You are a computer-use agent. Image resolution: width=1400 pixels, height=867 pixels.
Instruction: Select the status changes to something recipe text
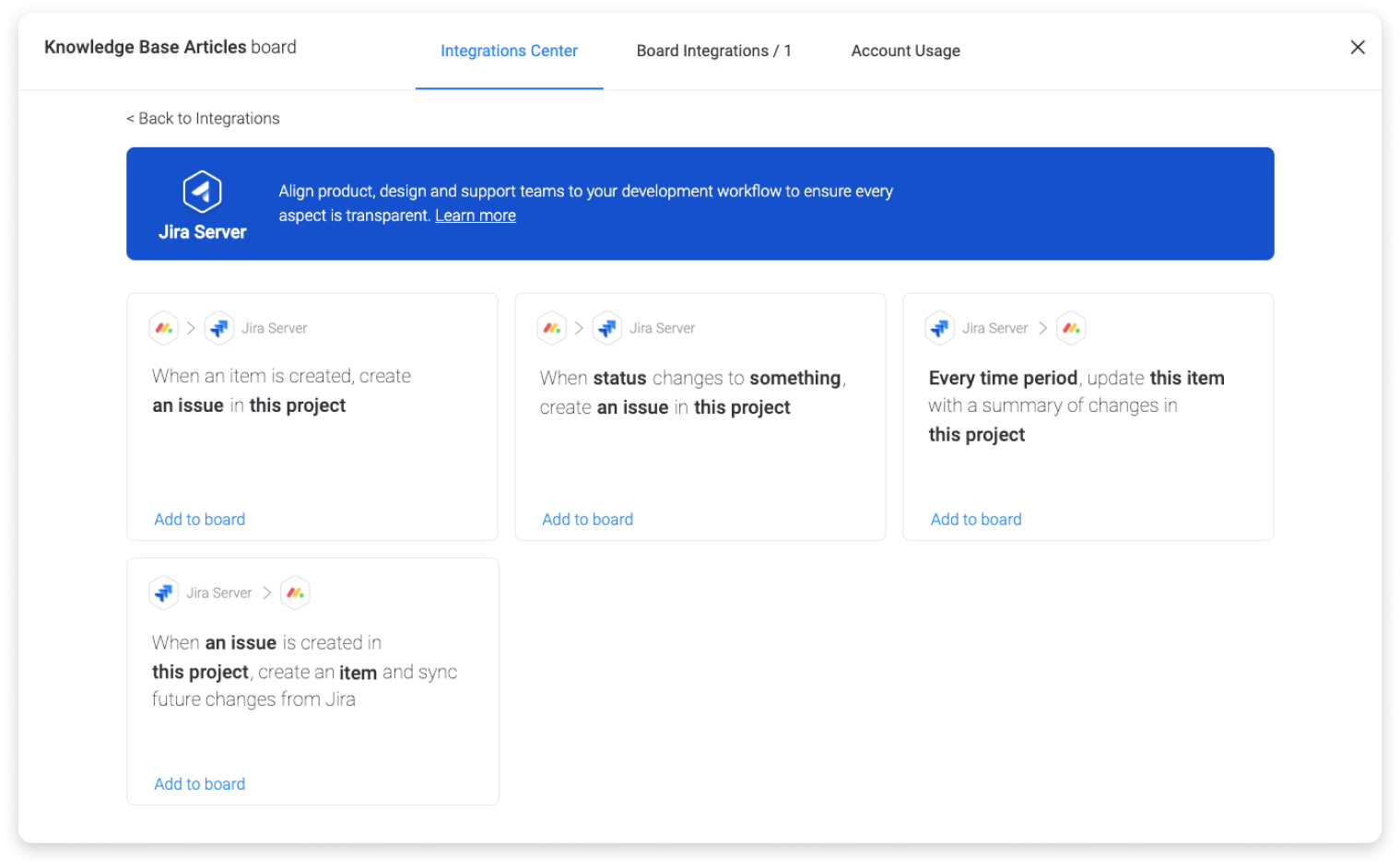click(693, 392)
